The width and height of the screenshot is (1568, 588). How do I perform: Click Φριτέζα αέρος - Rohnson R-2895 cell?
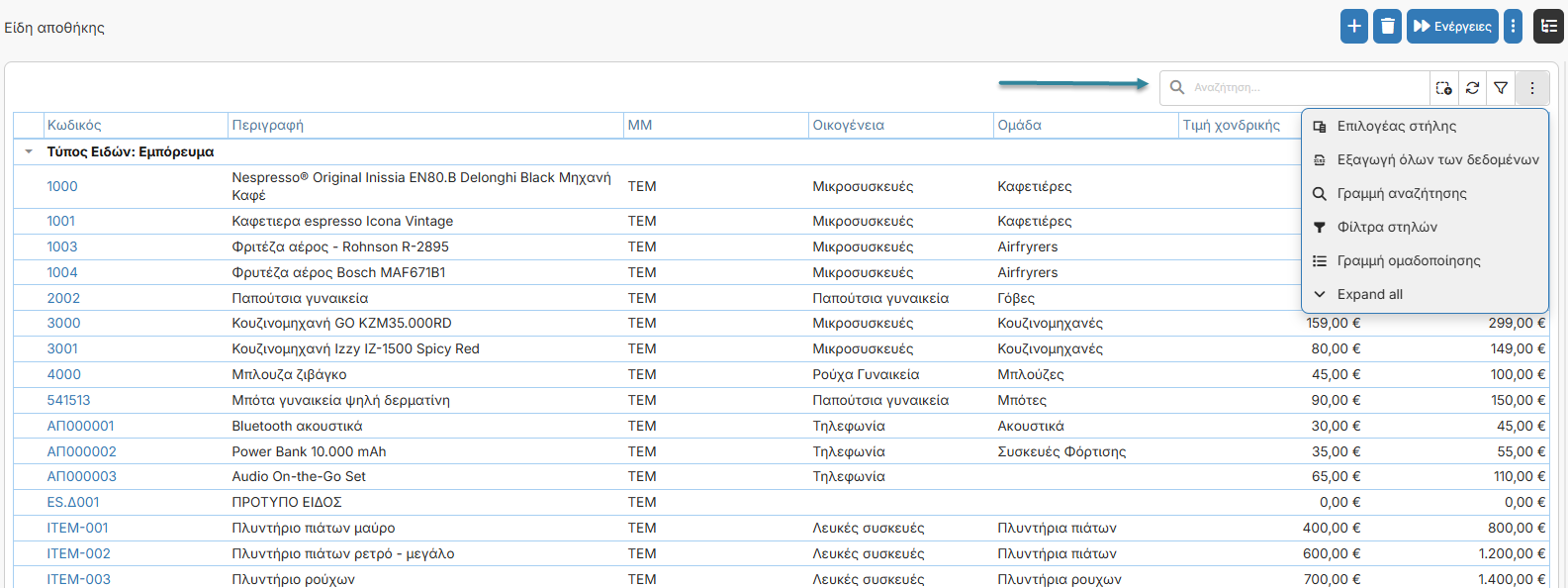340,246
